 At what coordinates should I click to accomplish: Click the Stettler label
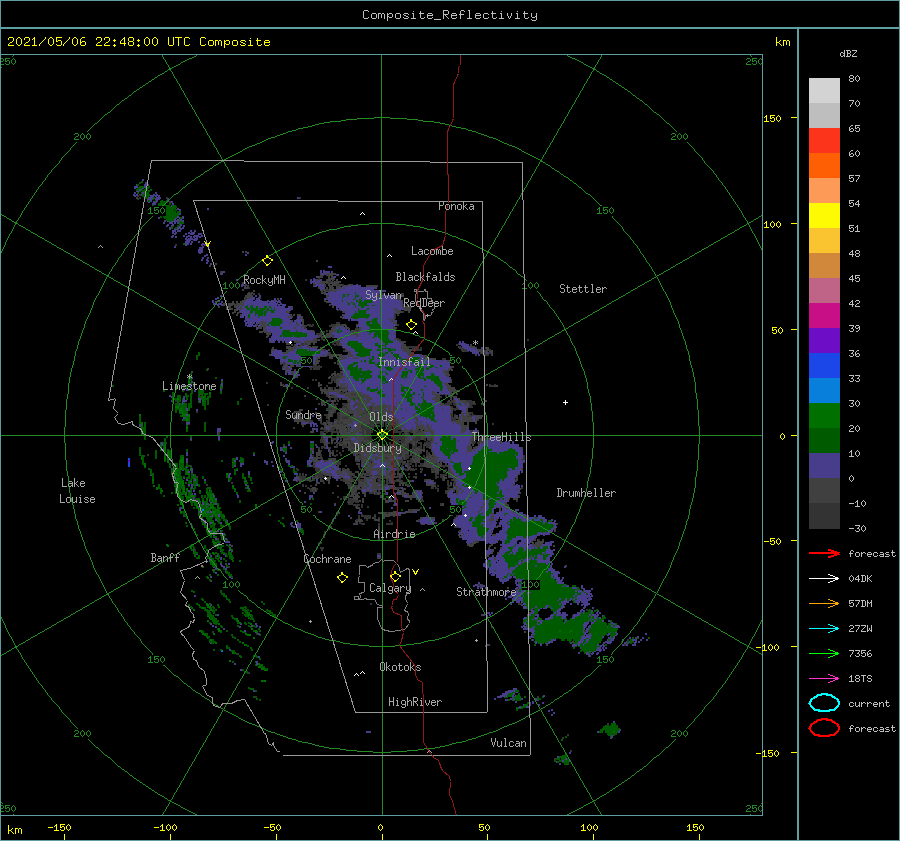tap(583, 289)
